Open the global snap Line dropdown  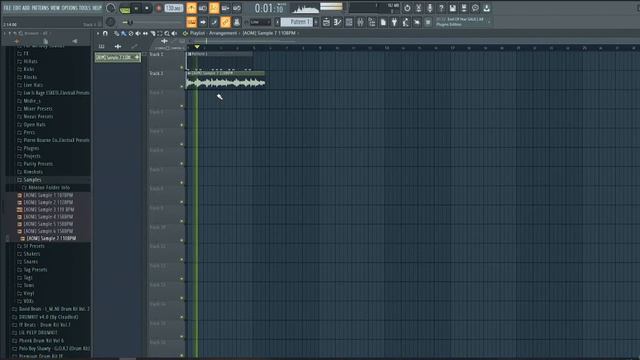point(260,22)
